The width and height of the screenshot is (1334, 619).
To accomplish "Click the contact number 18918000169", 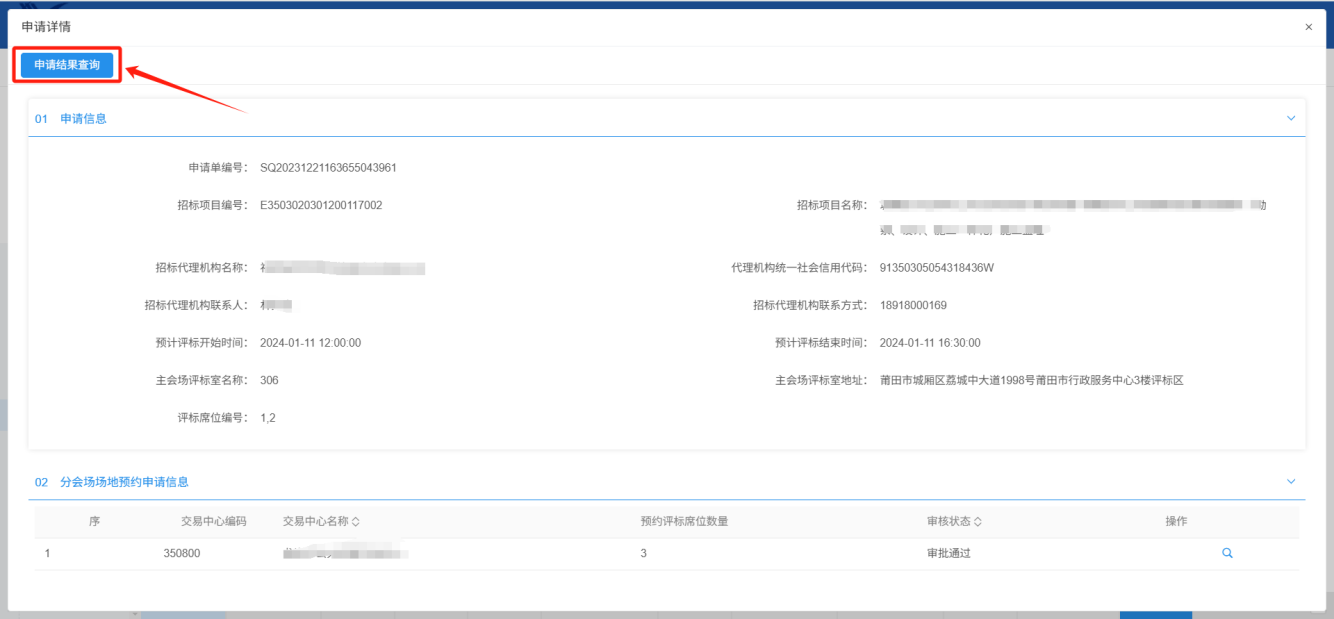I will (913, 305).
